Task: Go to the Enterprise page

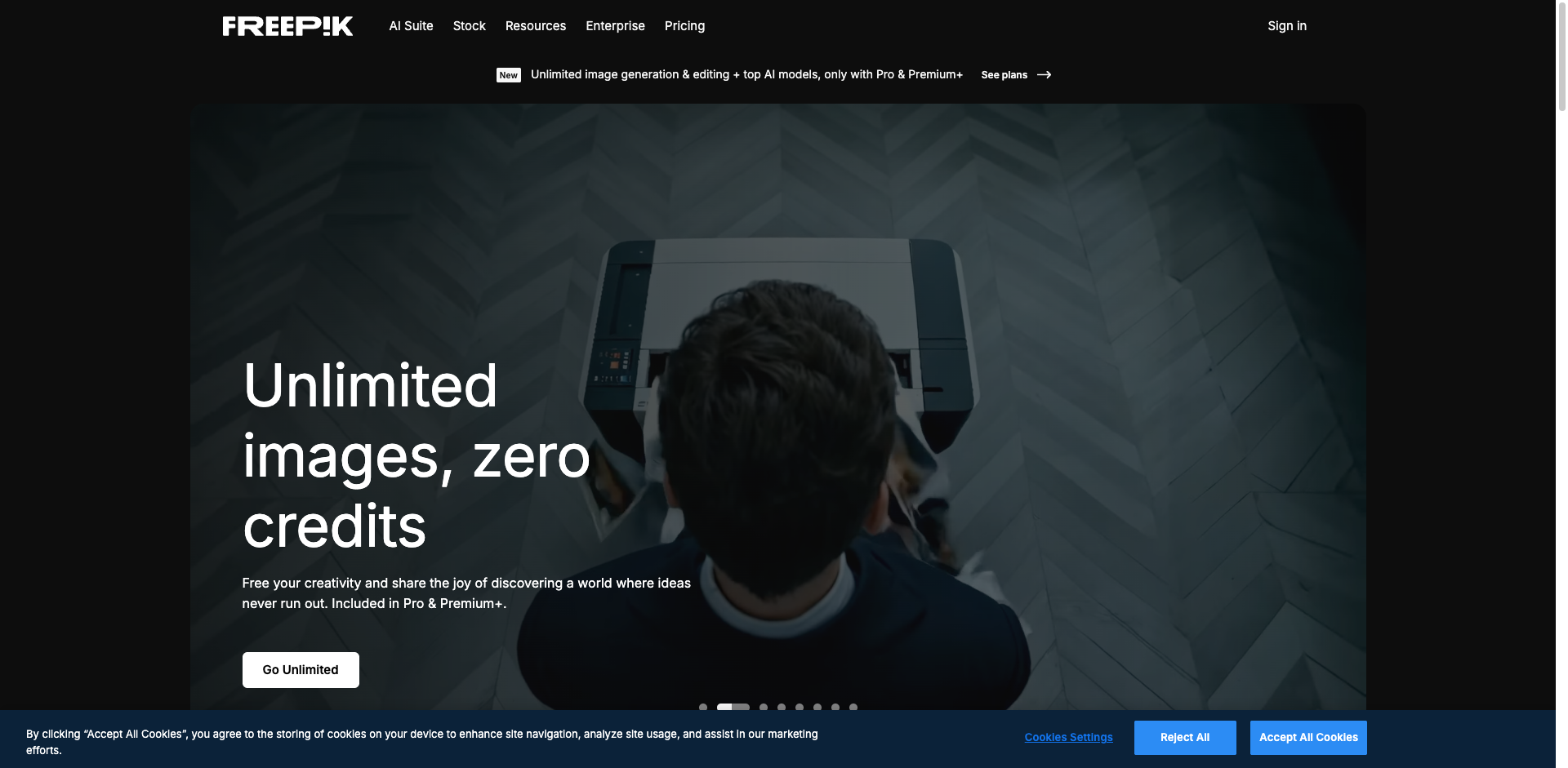Action: (615, 26)
